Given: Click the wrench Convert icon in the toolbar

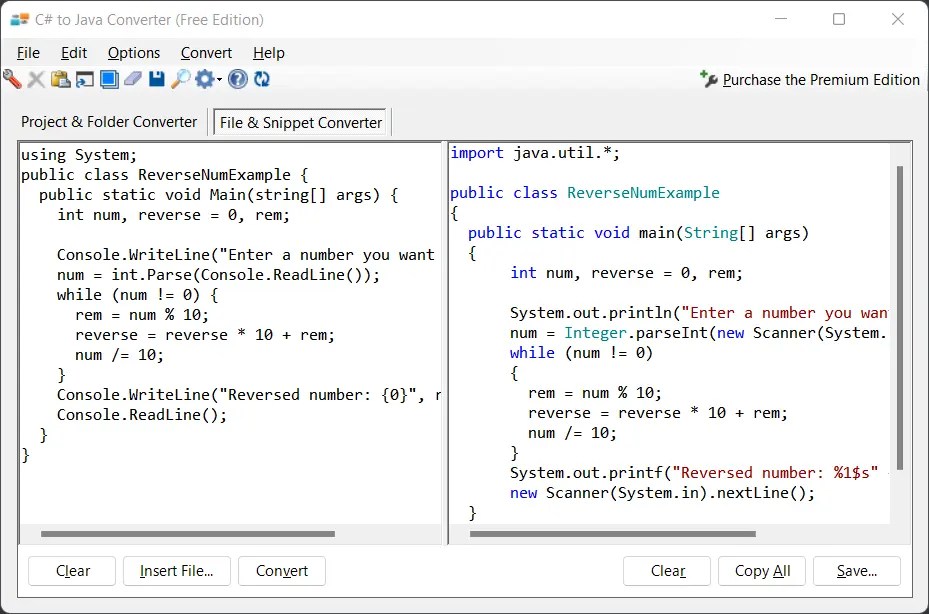Looking at the screenshot, I should (x=12, y=78).
